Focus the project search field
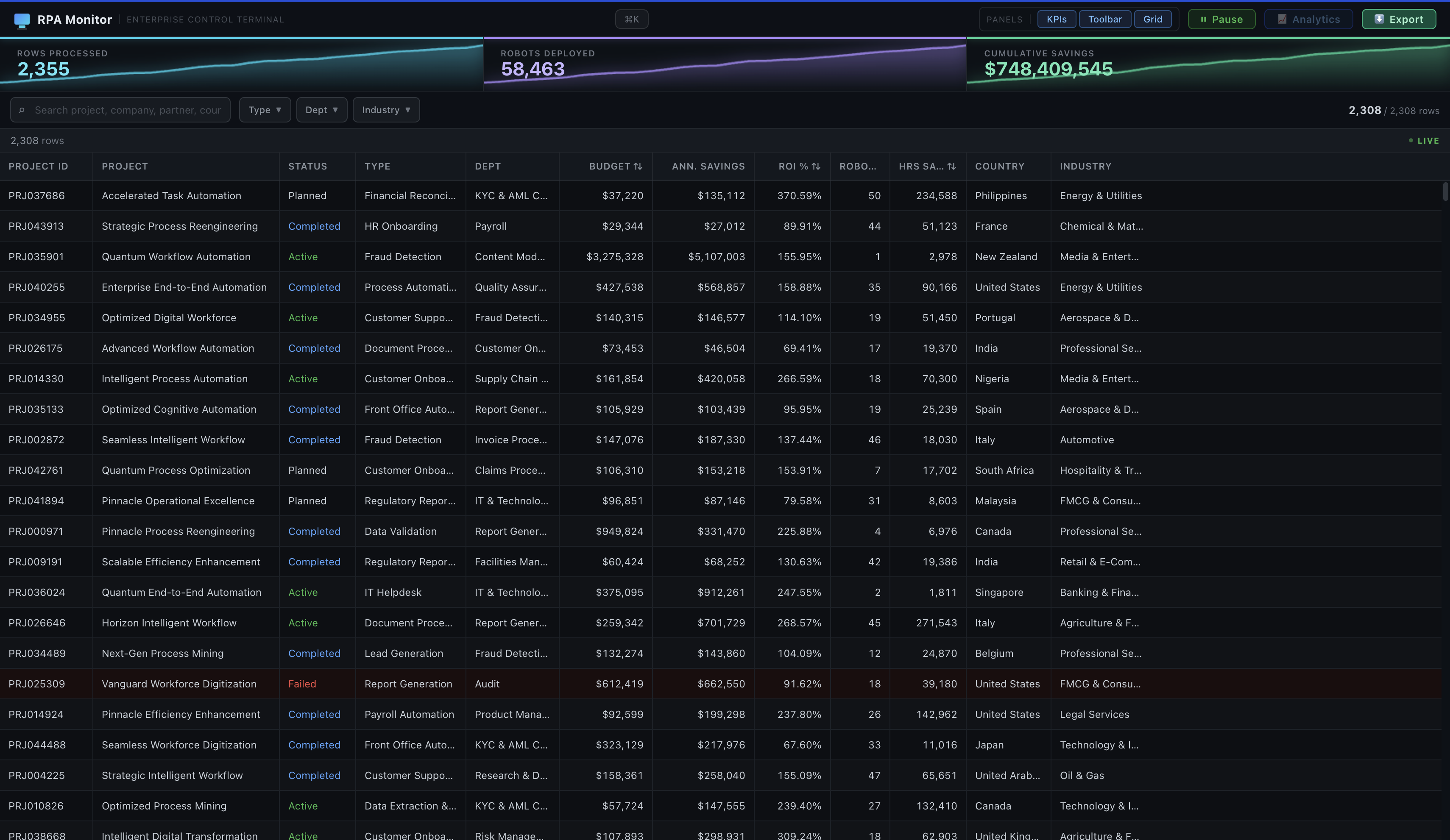This screenshot has width=1450, height=840. (120, 110)
